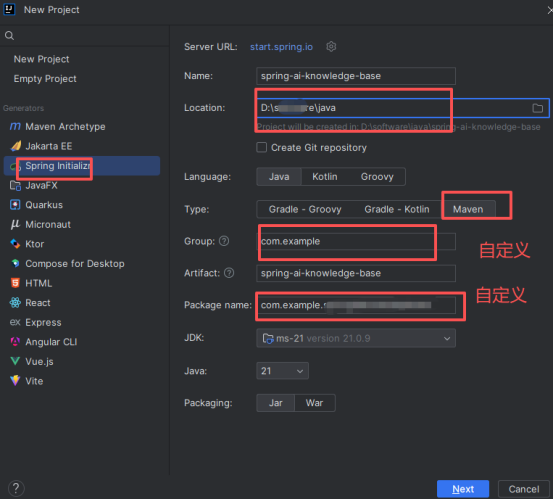This screenshot has height=499, width=554.
Task: Click the generator search box
Action: click(85, 35)
